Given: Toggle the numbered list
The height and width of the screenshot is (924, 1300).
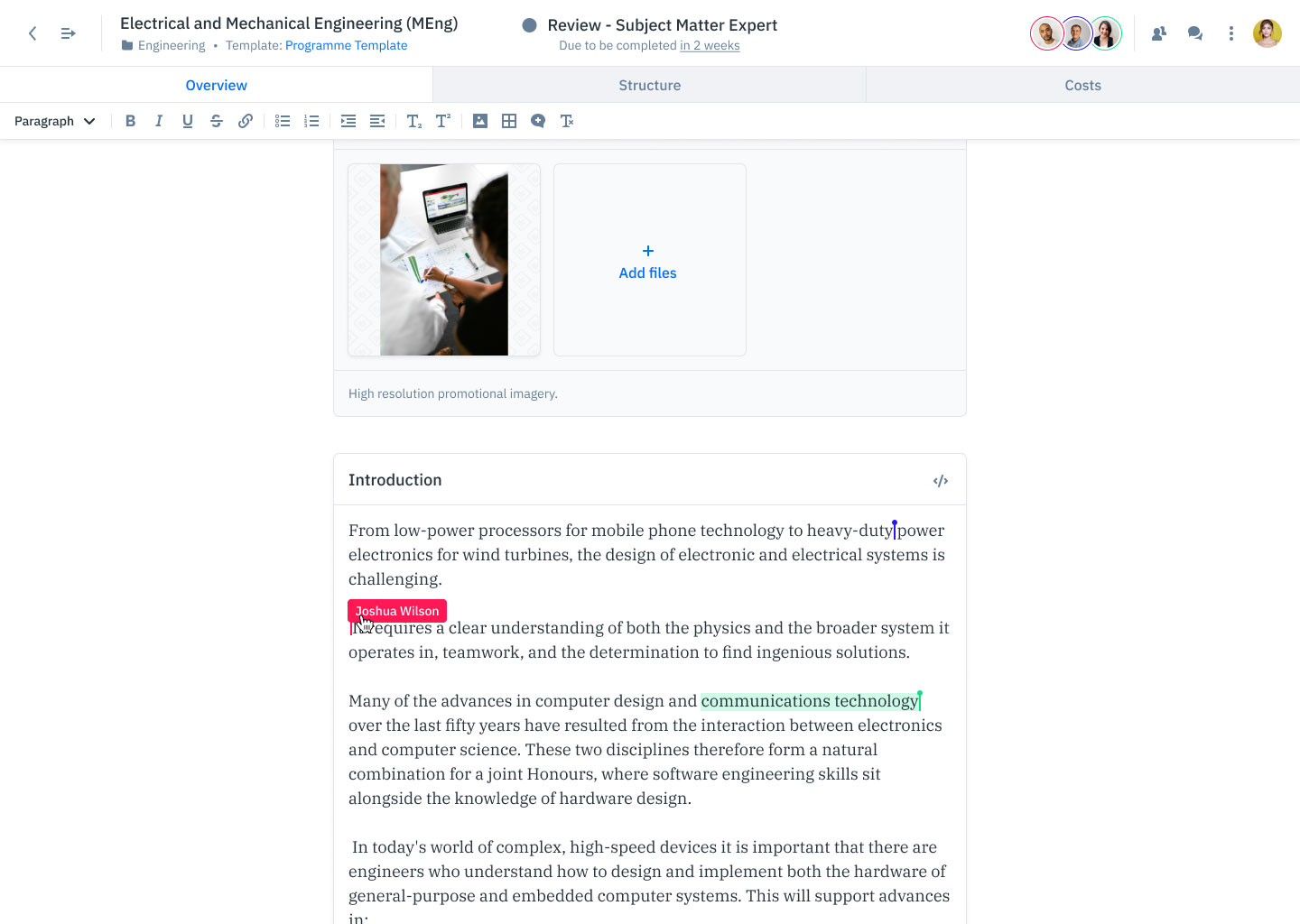Looking at the screenshot, I should [x=311, y=120].
